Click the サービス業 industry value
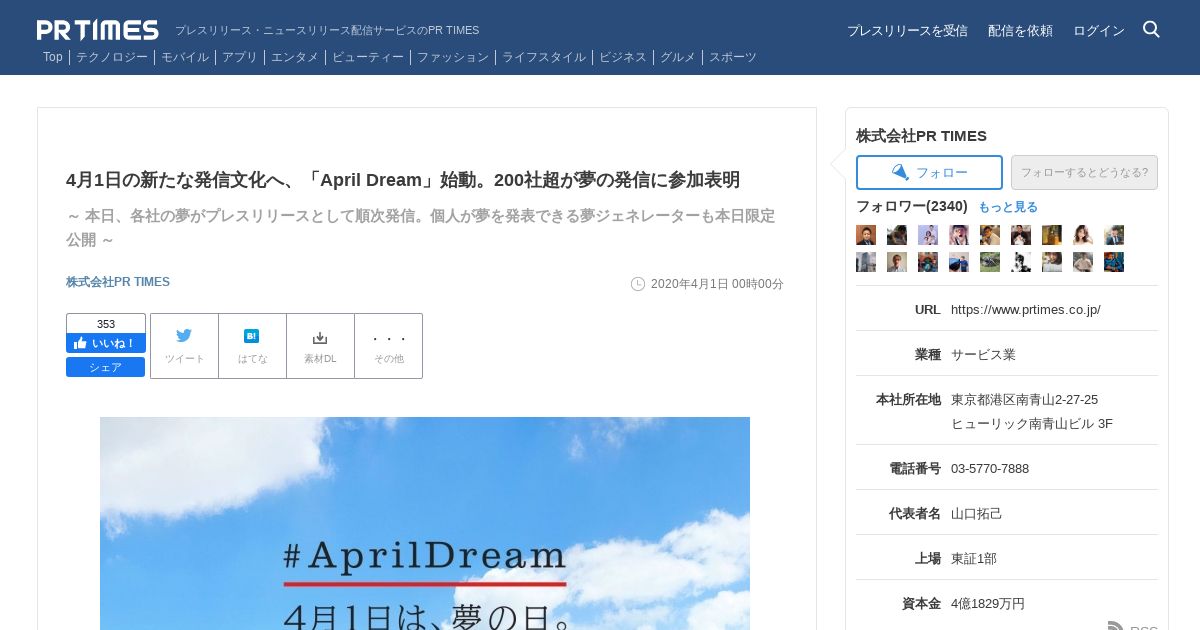Image resolution: width=1200 pixels, height=630 pixels. pyautogui.click(x=983, y=354)
